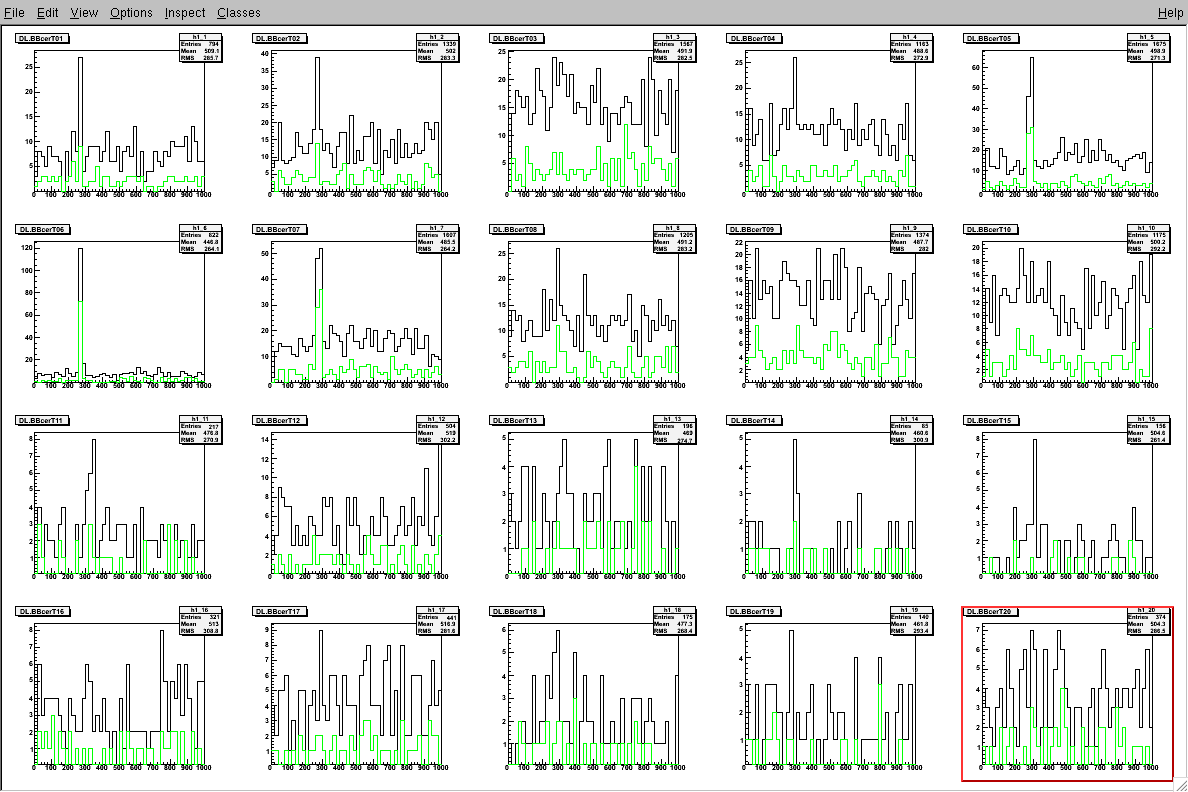Click the h1_12 statistics box
The width and height of the screenshot is (1188, 792).
[x=437, y=429]
